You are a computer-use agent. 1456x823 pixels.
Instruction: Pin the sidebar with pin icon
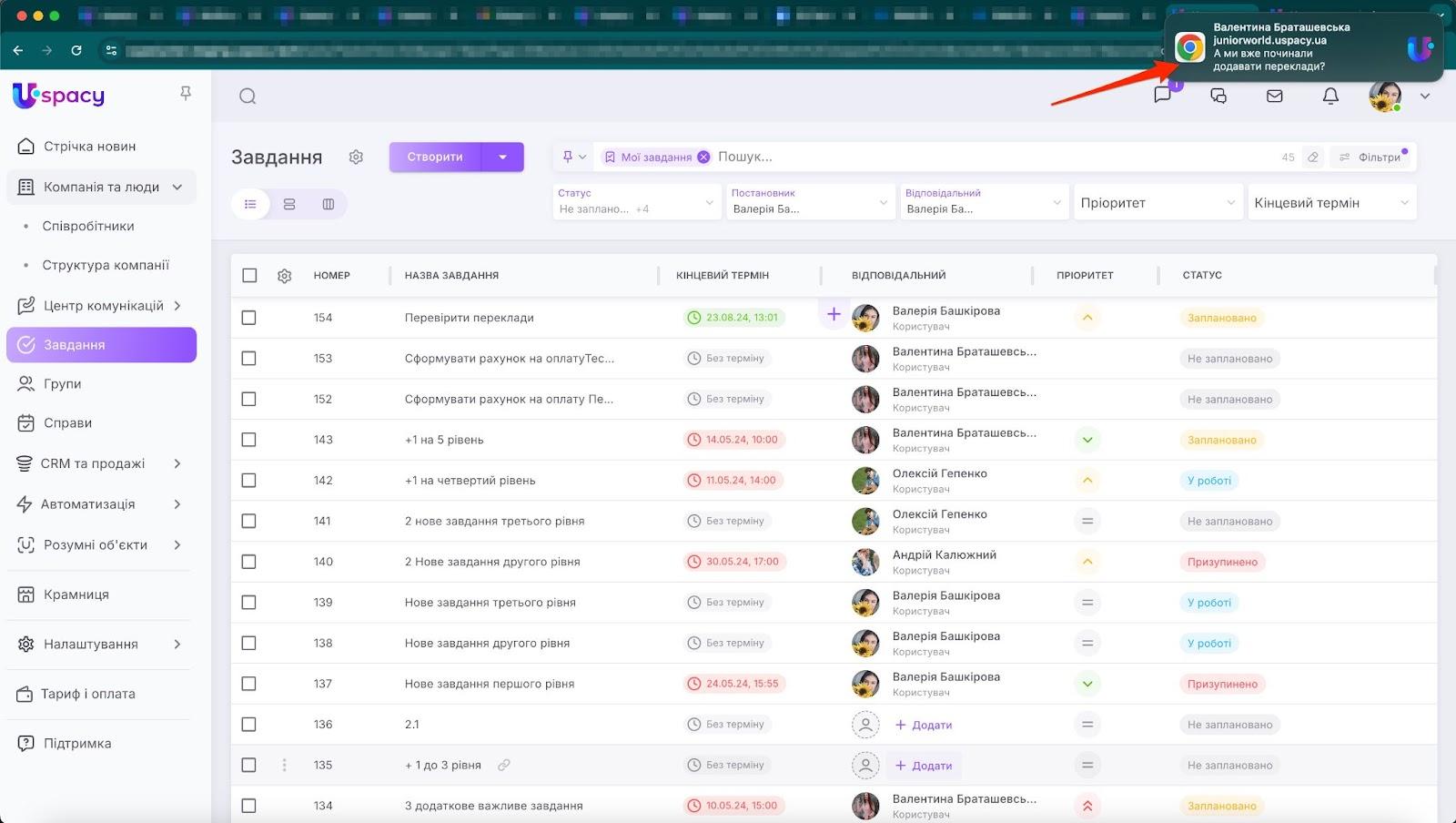[186, 94]
